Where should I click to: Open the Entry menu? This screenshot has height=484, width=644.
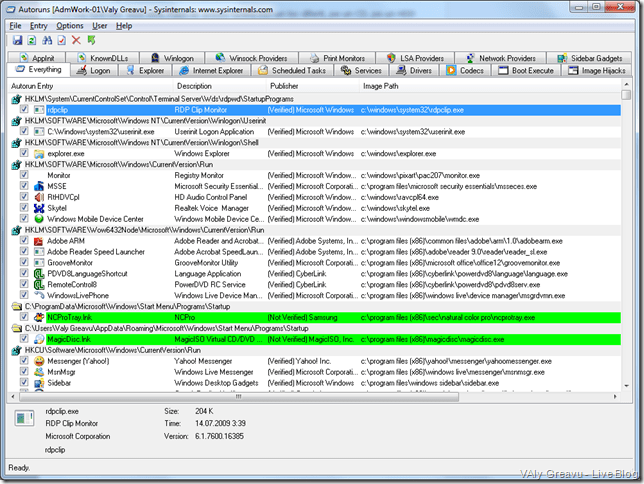(x=38, y=25)
